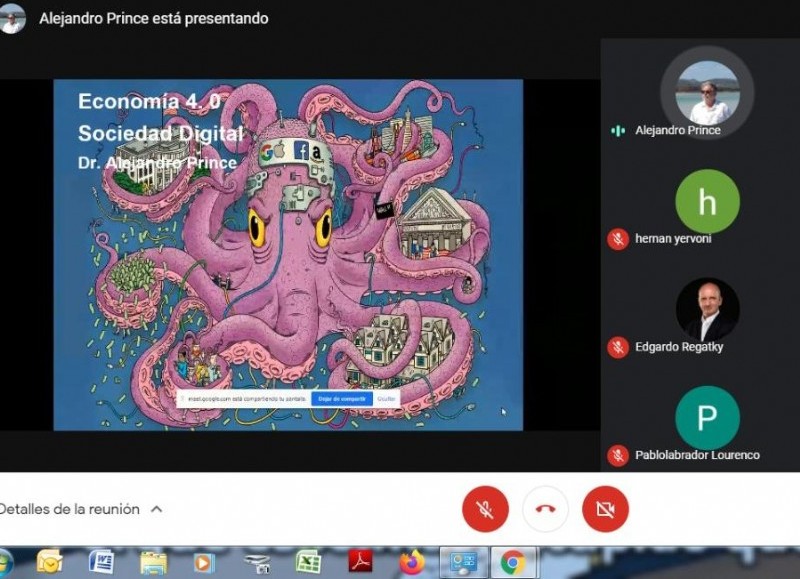Switch to the Control Panel taskbar window
The width and height of the screenshot is (800, 579).
click(x=464, y=563)
